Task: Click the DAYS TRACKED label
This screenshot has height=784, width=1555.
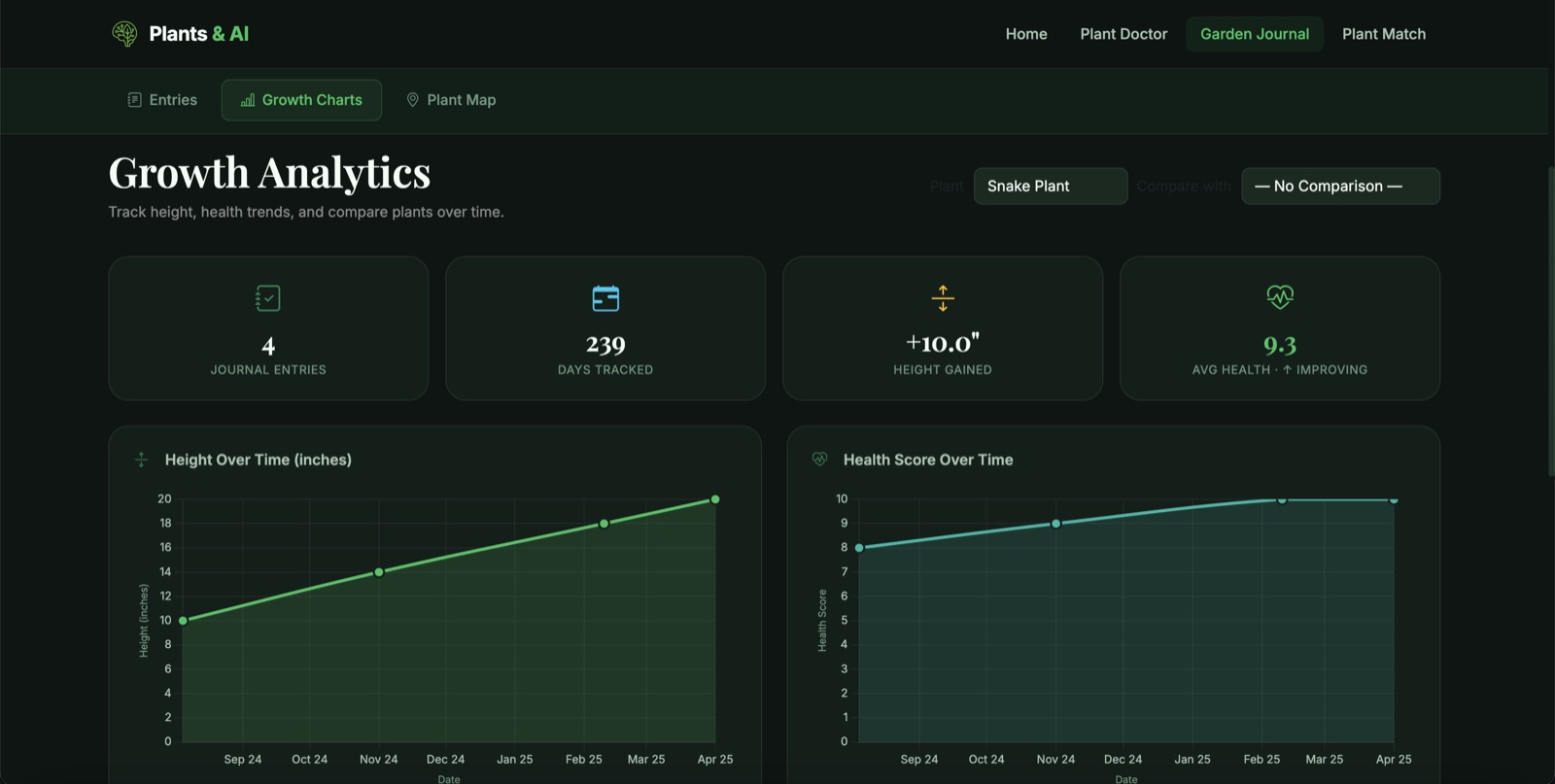Action: [605, 370]
